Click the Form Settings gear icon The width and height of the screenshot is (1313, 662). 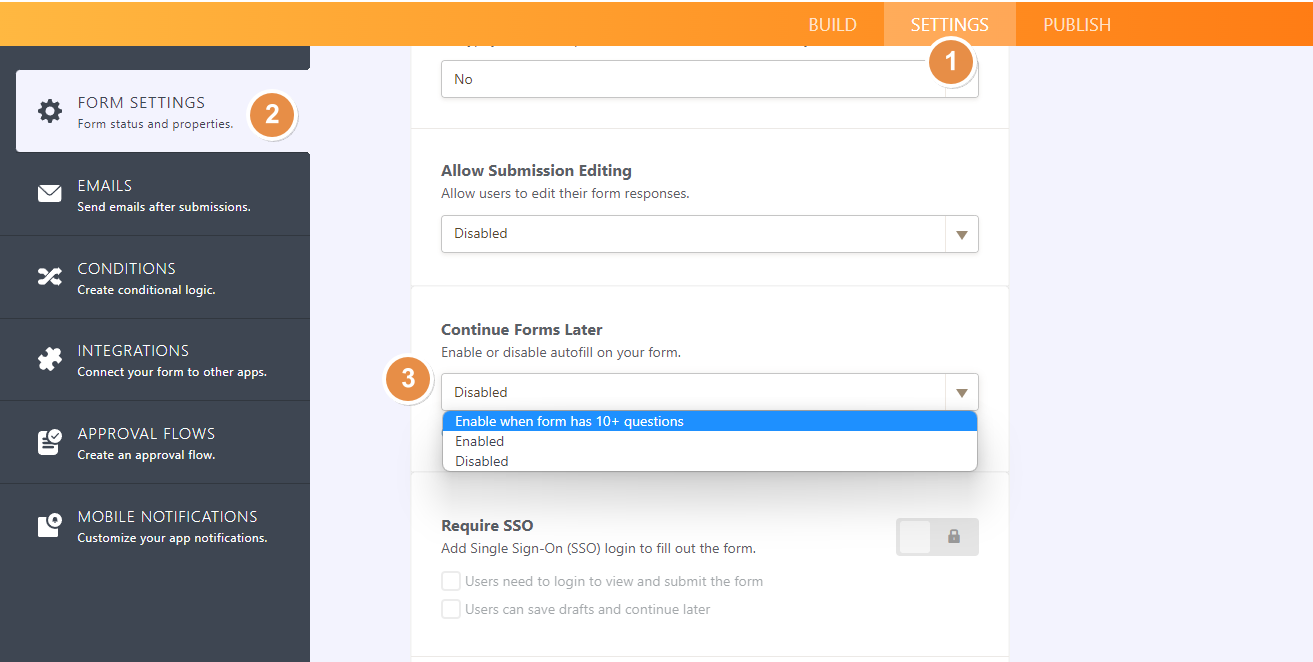click(50, 111)
